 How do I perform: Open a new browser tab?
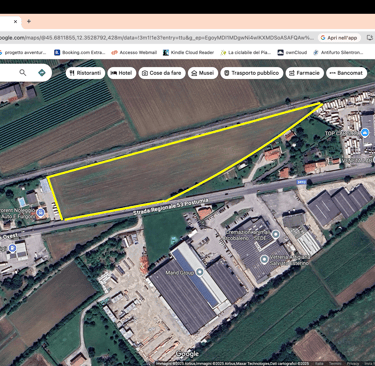pyautogui.click(x=29, y=21)
